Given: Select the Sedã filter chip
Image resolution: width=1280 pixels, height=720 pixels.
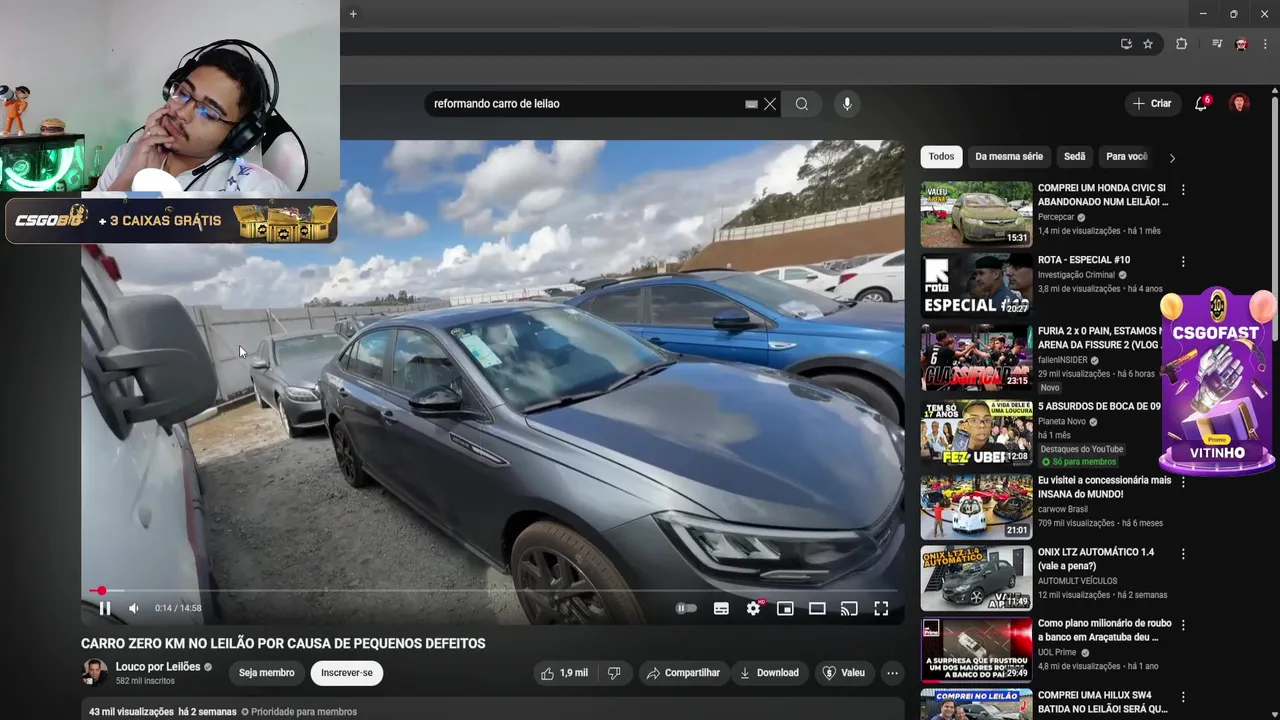Looking at the screenshot, I should 1075,157.
